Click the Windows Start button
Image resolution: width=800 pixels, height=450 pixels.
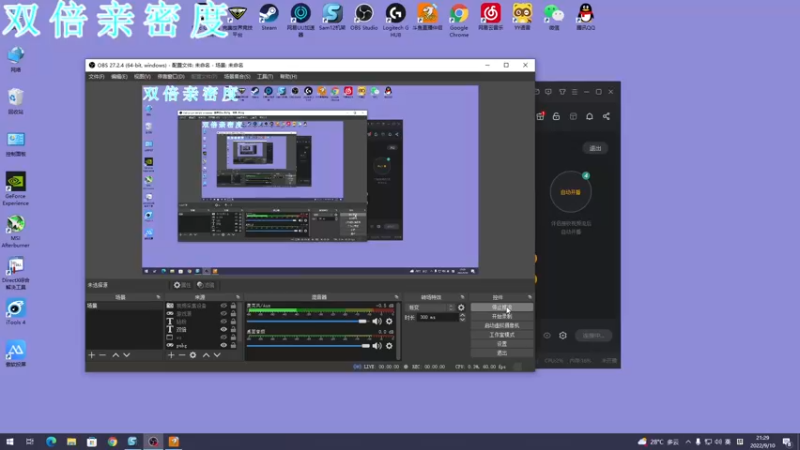click(x=10, y=442)
